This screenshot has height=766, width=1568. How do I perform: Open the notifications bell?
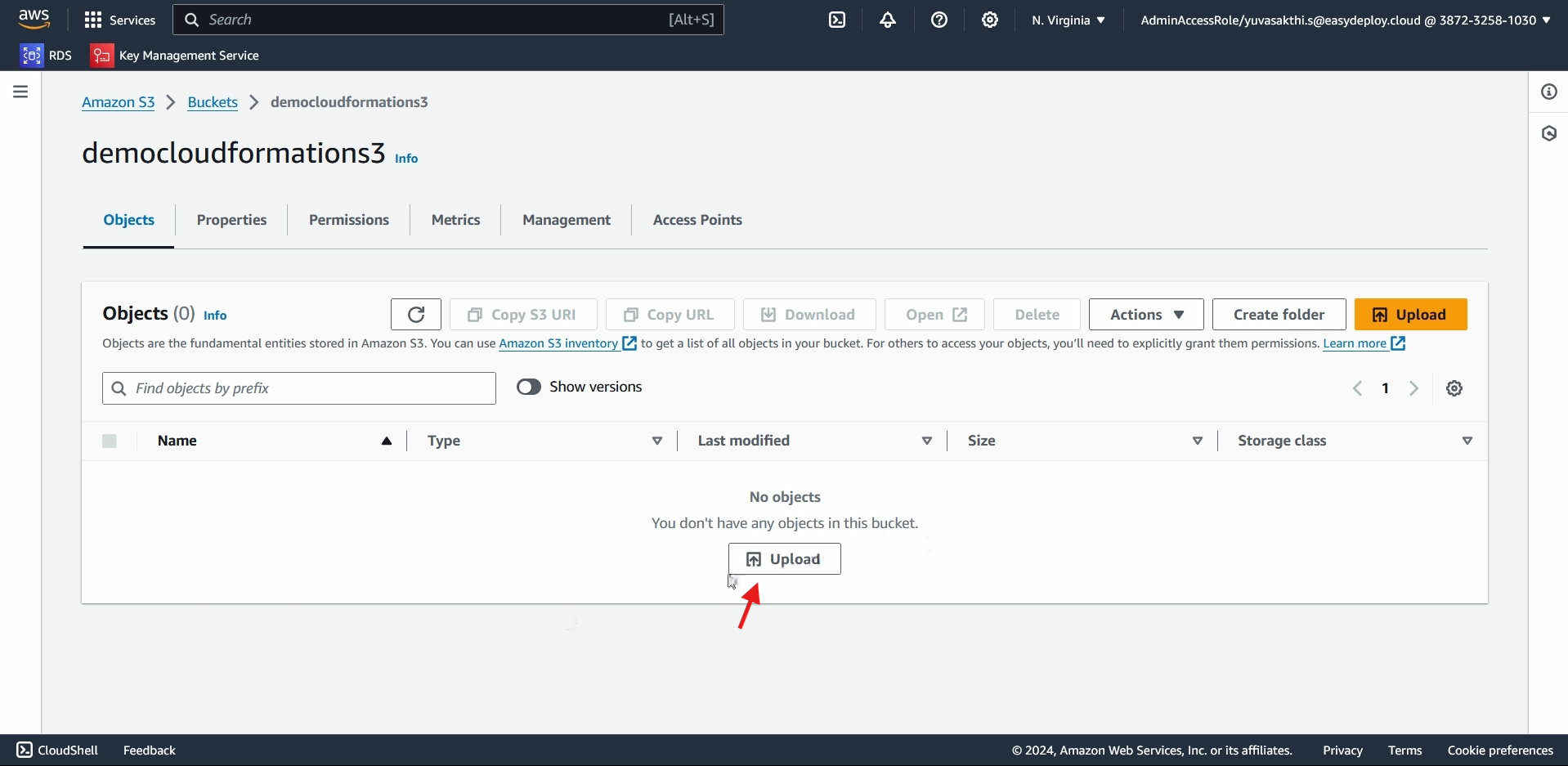[888, 20]
